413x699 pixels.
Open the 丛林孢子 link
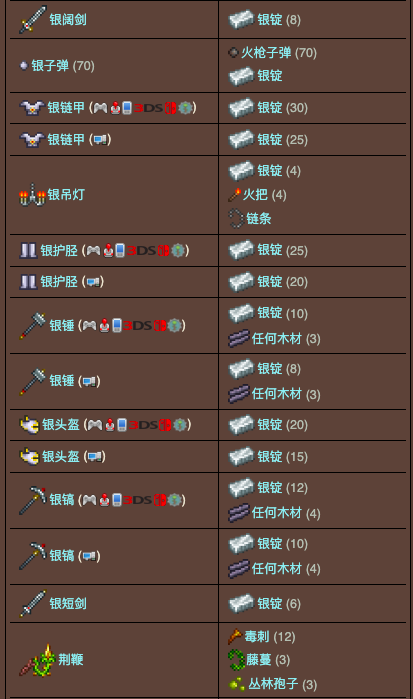(273, 684)
